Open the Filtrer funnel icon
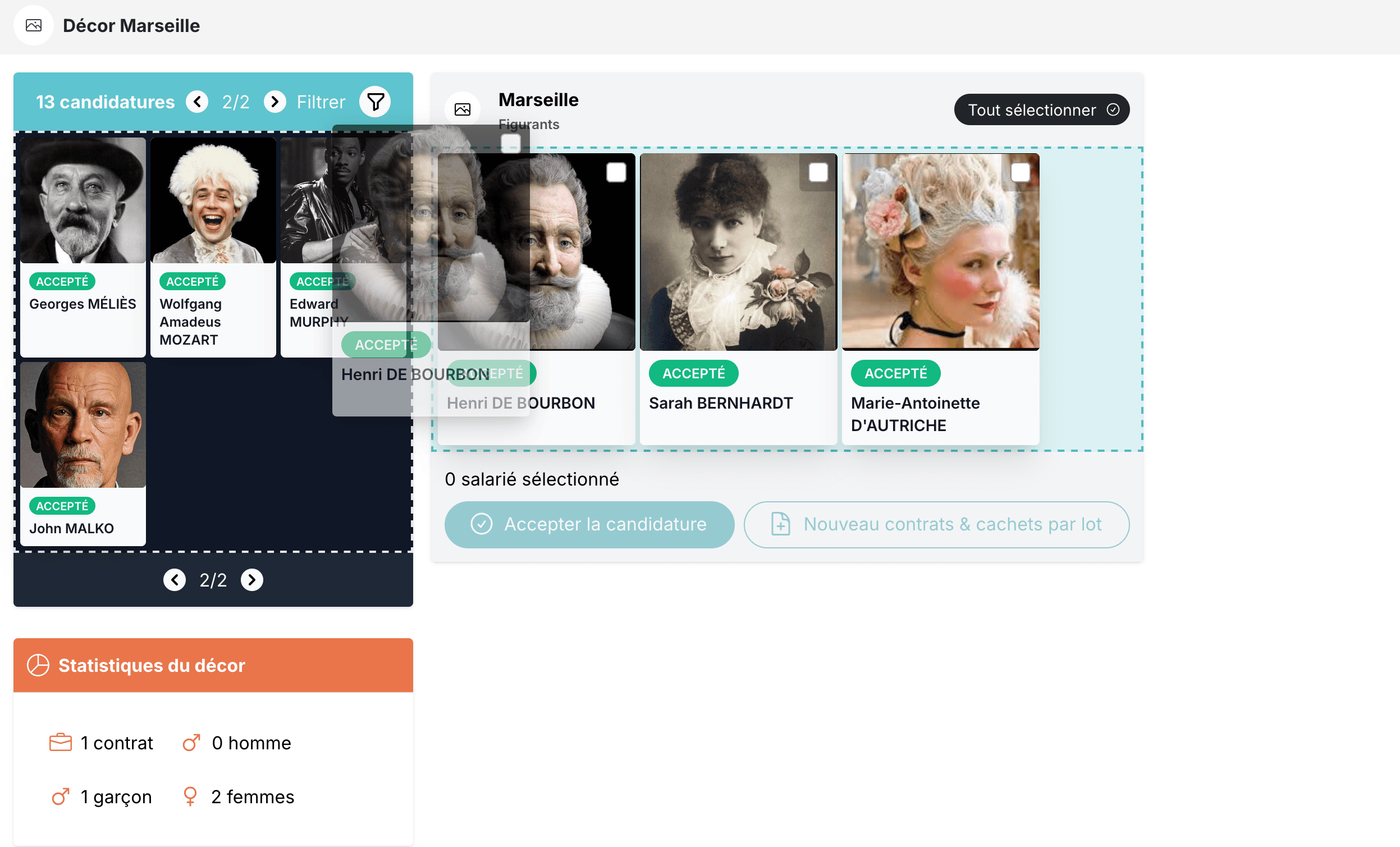1400x847 pixels. 375,102
